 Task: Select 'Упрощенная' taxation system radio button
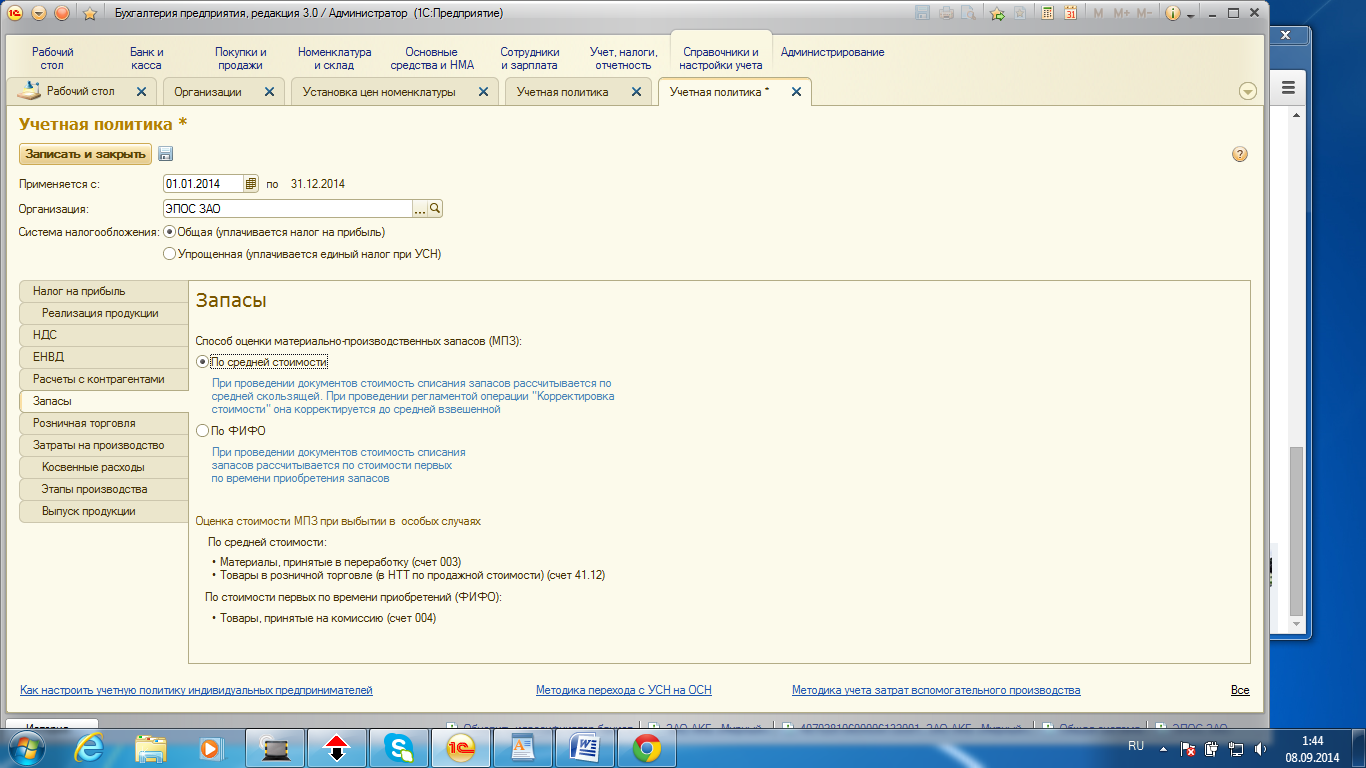click(x=169, y=254)
